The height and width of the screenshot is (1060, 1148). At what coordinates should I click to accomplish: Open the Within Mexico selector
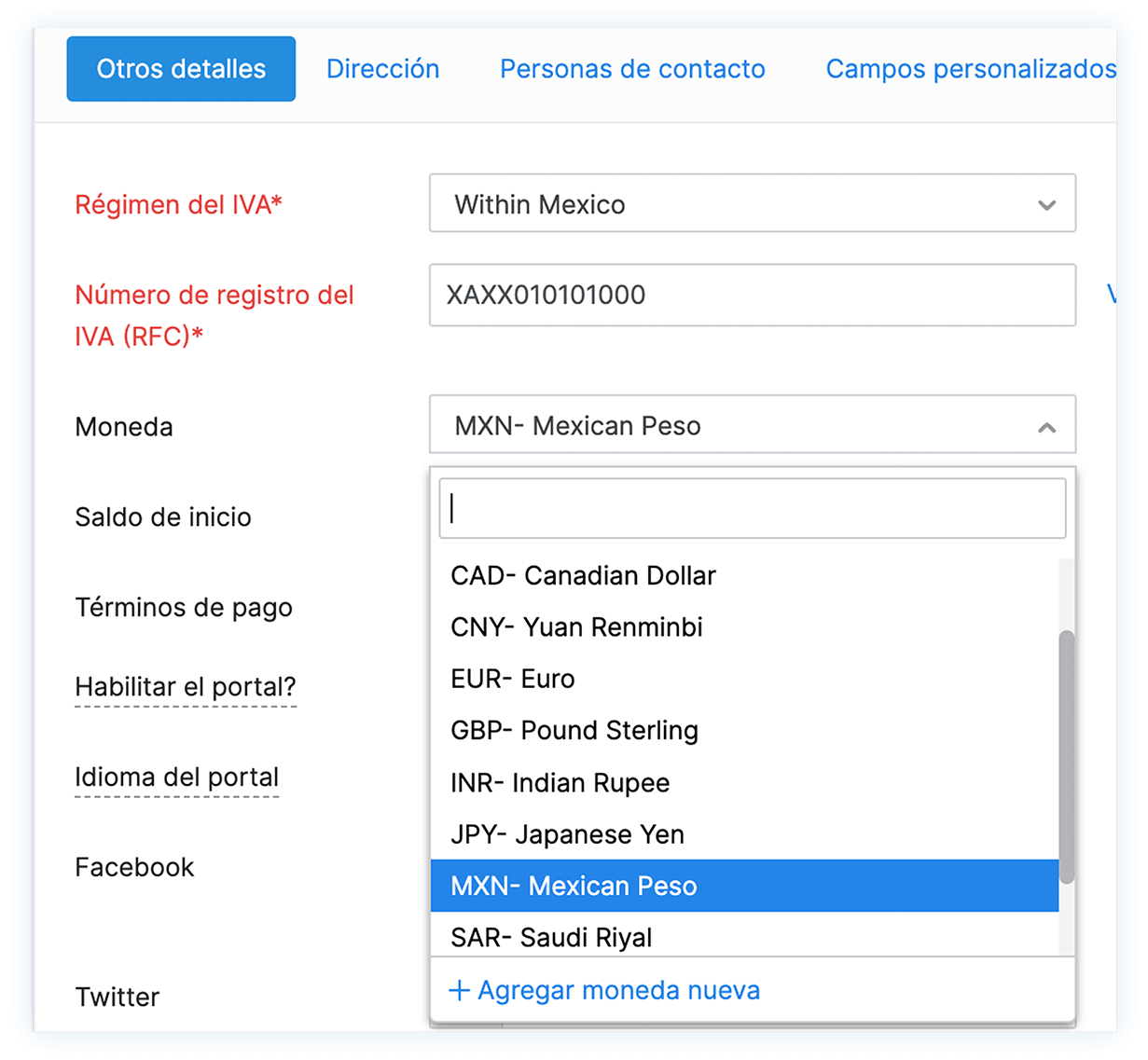[752, 203]
